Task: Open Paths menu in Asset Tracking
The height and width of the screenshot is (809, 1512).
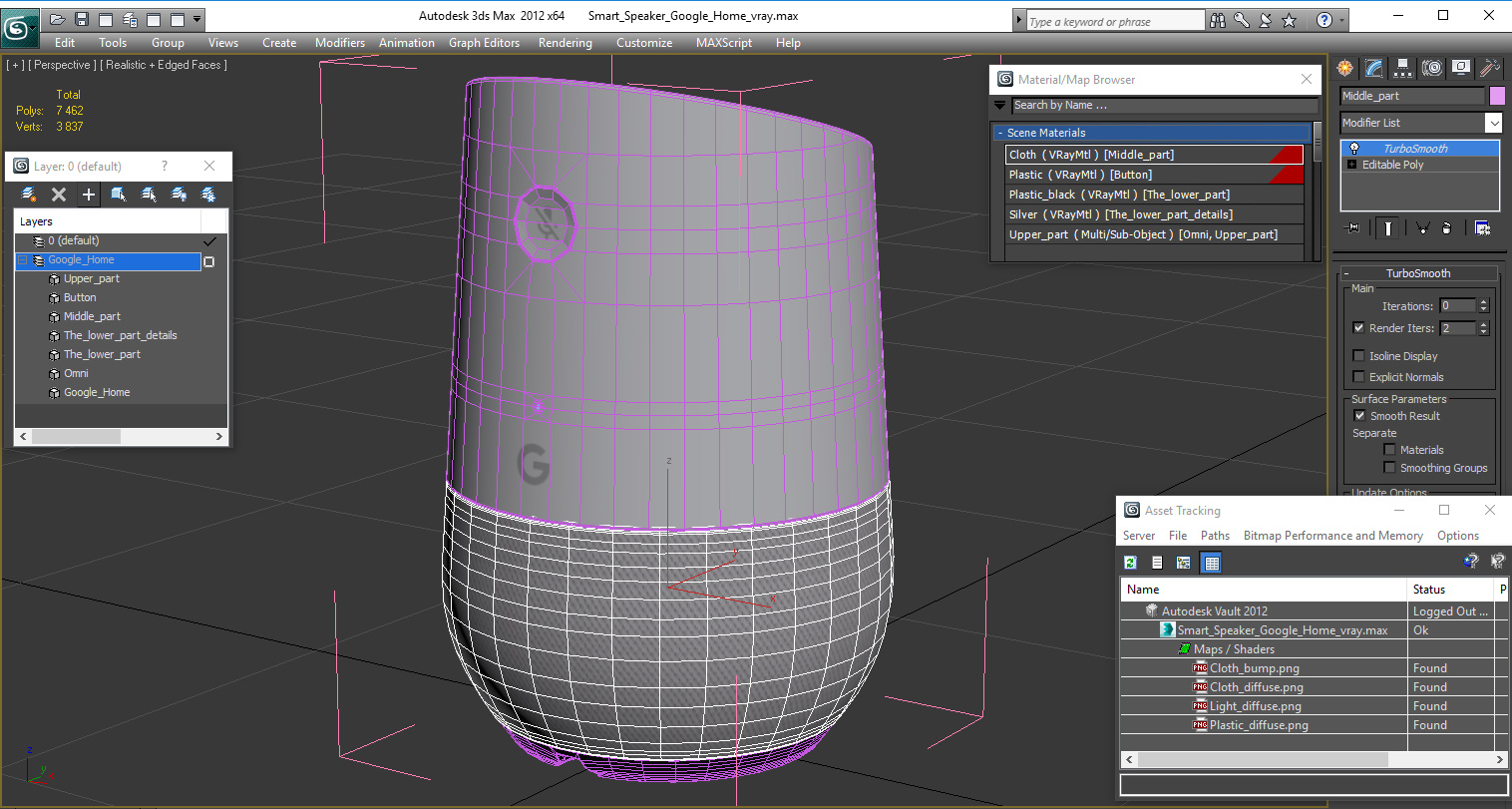Action: [1215, 536]
